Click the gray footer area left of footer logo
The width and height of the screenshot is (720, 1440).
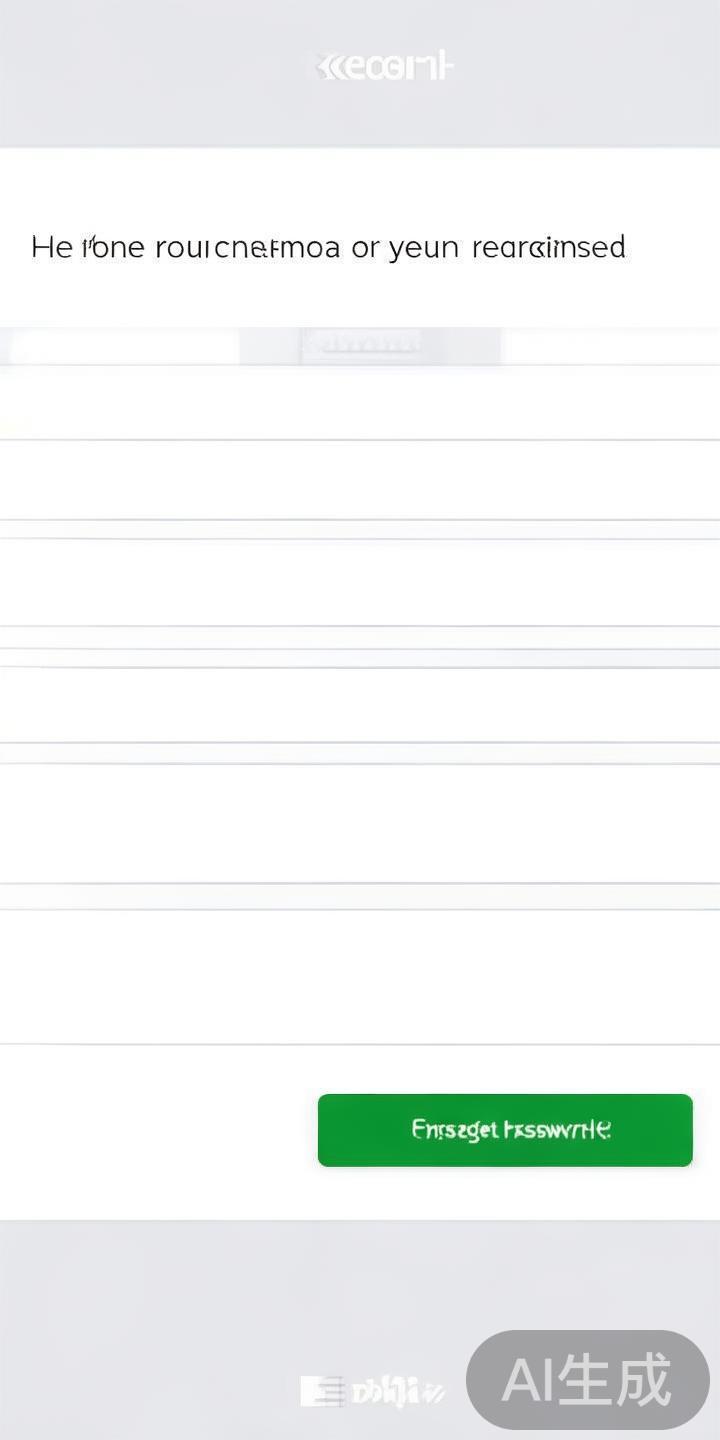[x=150, y=1390]
